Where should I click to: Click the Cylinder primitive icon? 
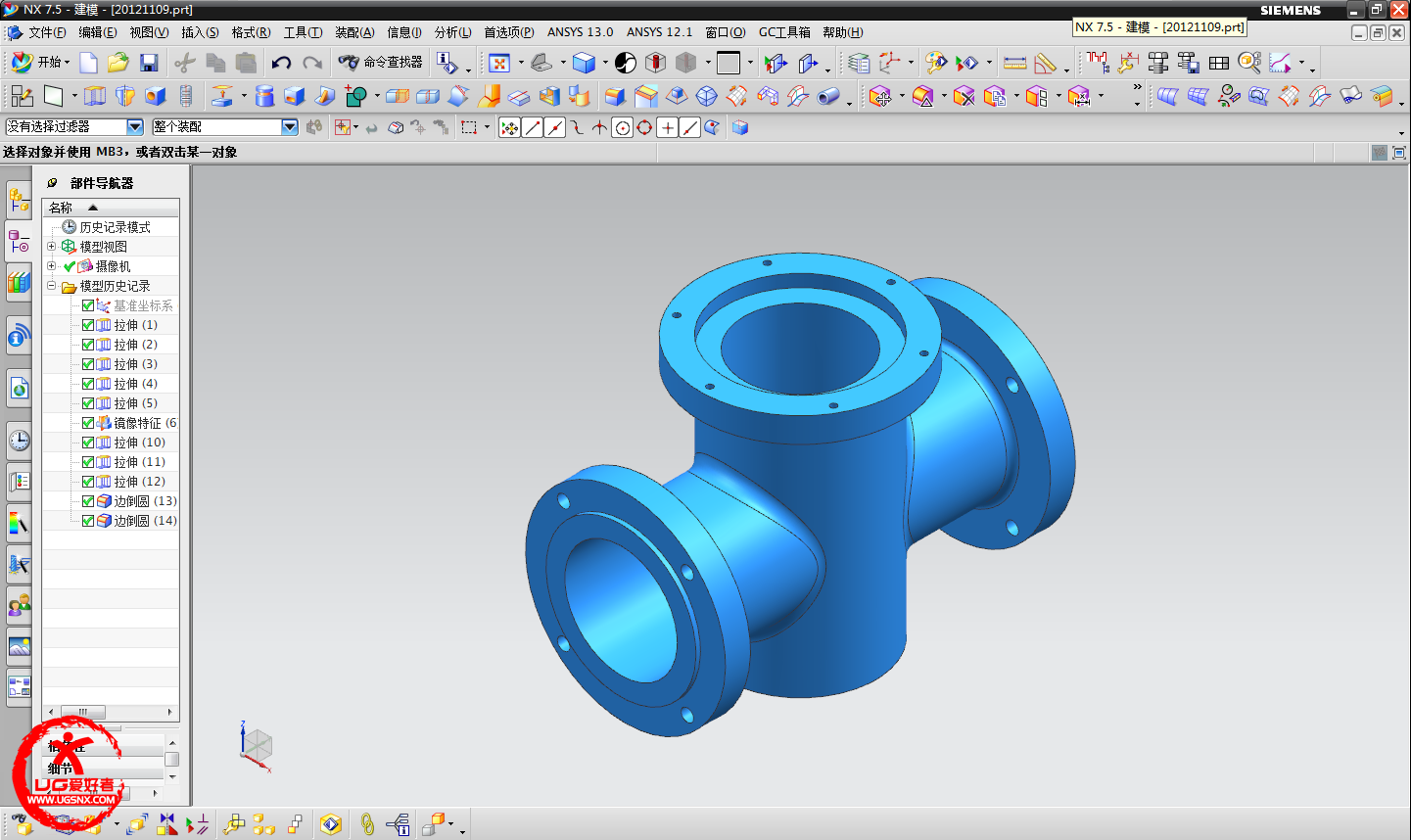[264, 96]
